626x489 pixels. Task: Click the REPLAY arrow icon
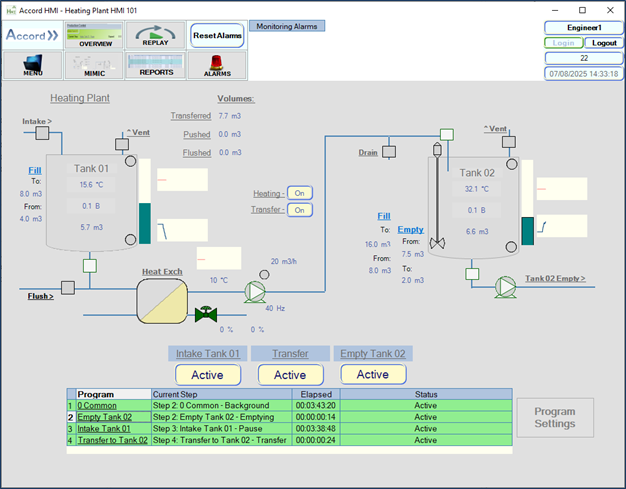[x=155, y=35]
